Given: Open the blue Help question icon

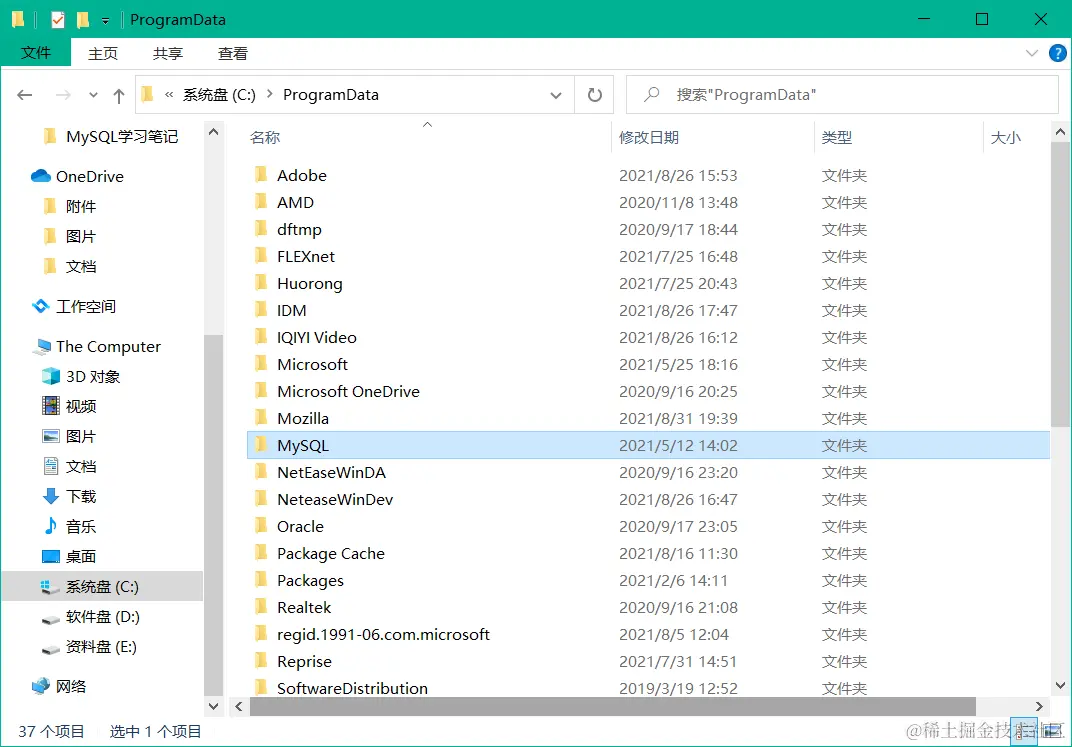Looking at the screenshot, I should click(x=1057, y=53).
